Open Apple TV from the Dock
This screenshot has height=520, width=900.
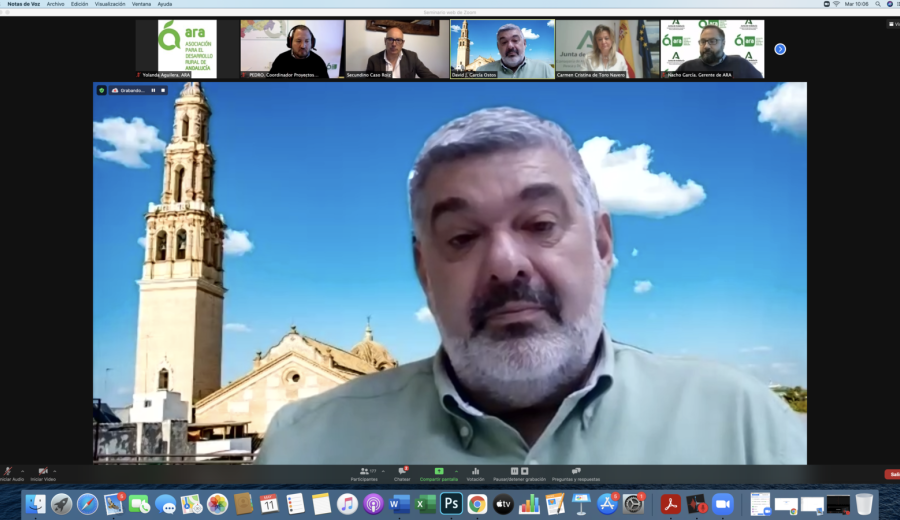[503, 505]
